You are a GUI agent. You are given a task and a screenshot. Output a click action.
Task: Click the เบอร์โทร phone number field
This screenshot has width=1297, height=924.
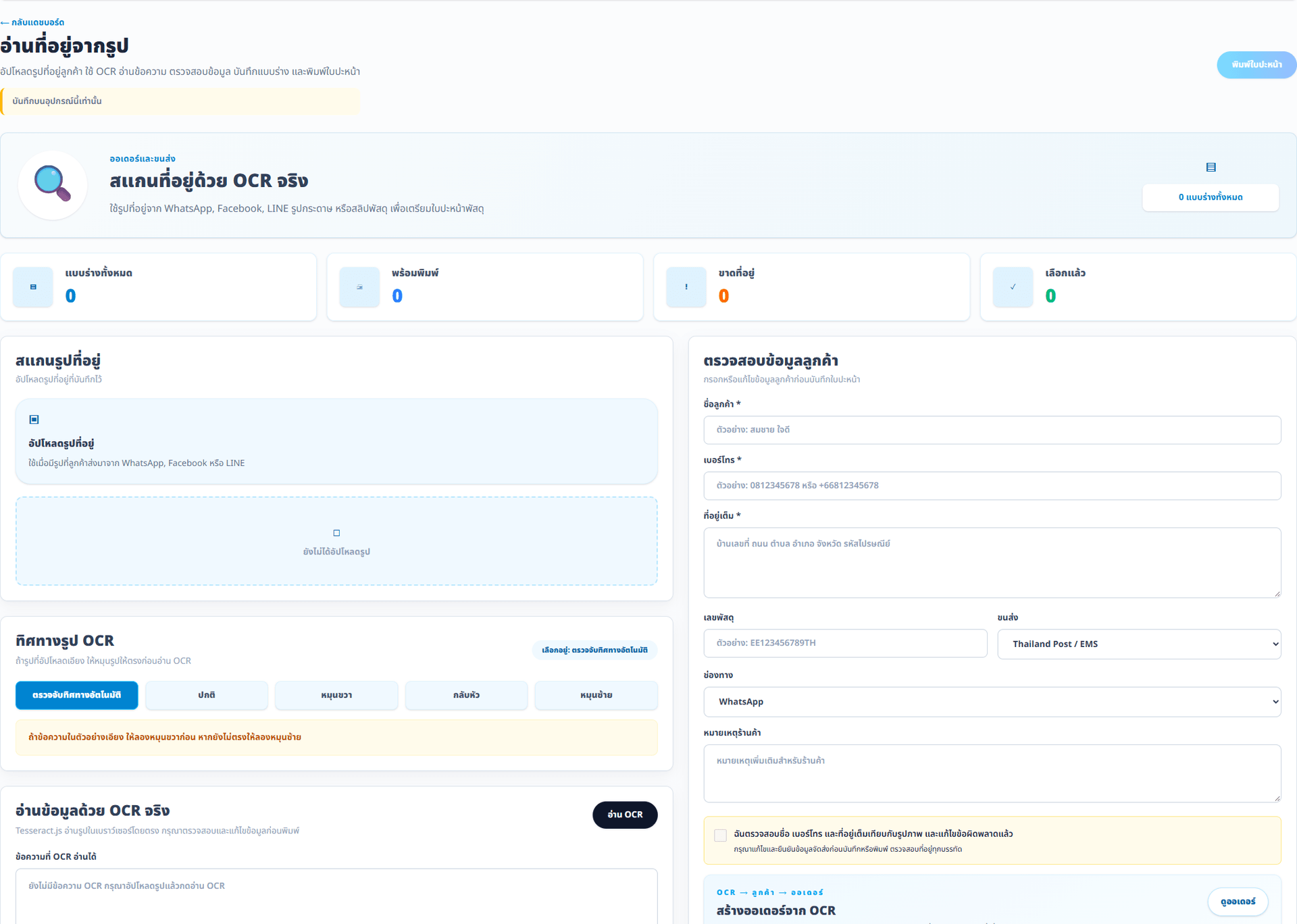tap(992, 486)
